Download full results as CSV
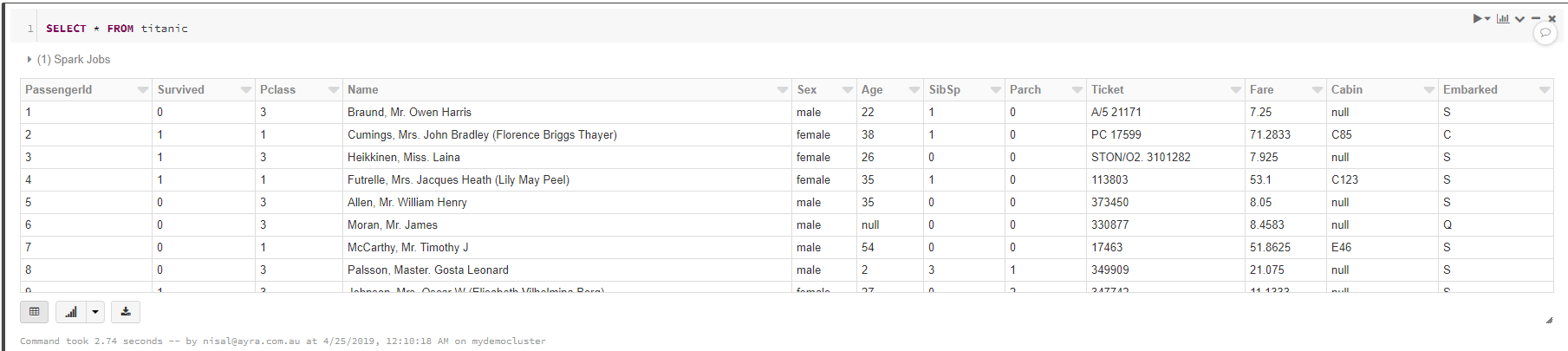 tap(126, 312)
